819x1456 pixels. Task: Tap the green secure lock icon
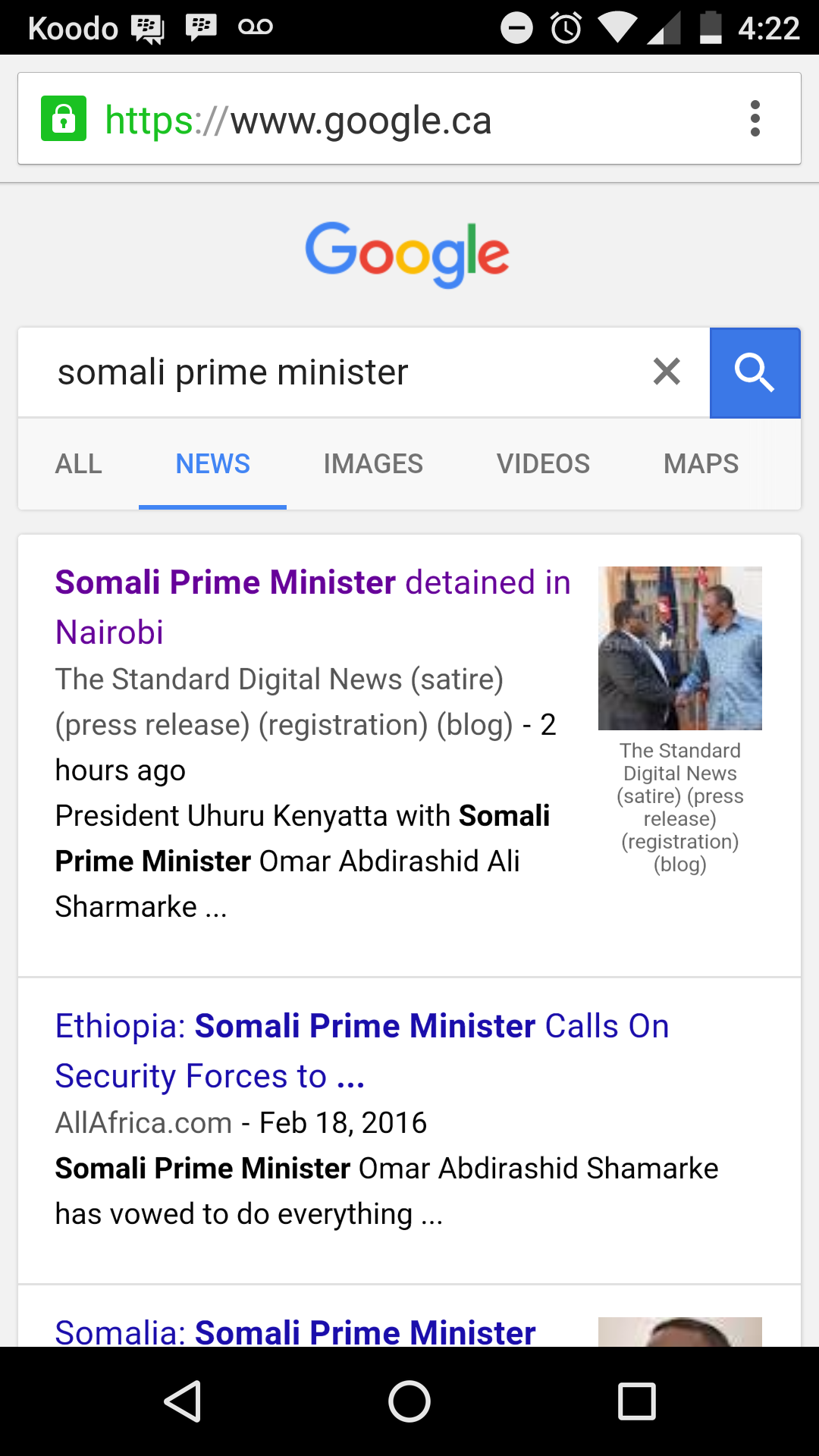click(x=64, y=118)
